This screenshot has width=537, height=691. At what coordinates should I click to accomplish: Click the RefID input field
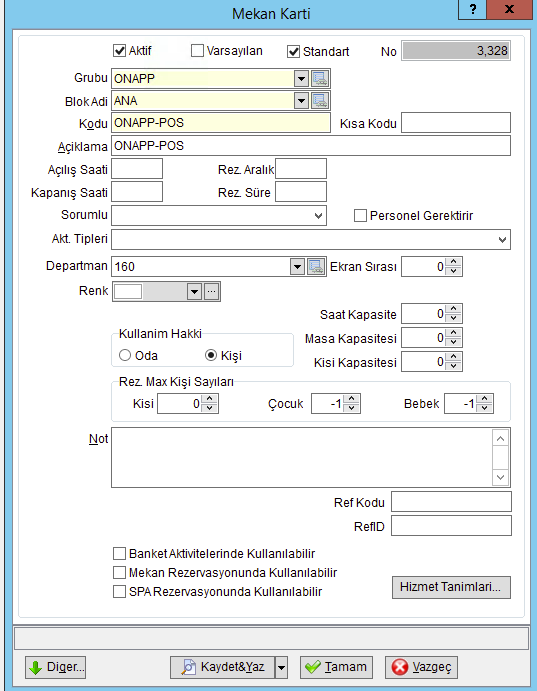coord(452,526)
